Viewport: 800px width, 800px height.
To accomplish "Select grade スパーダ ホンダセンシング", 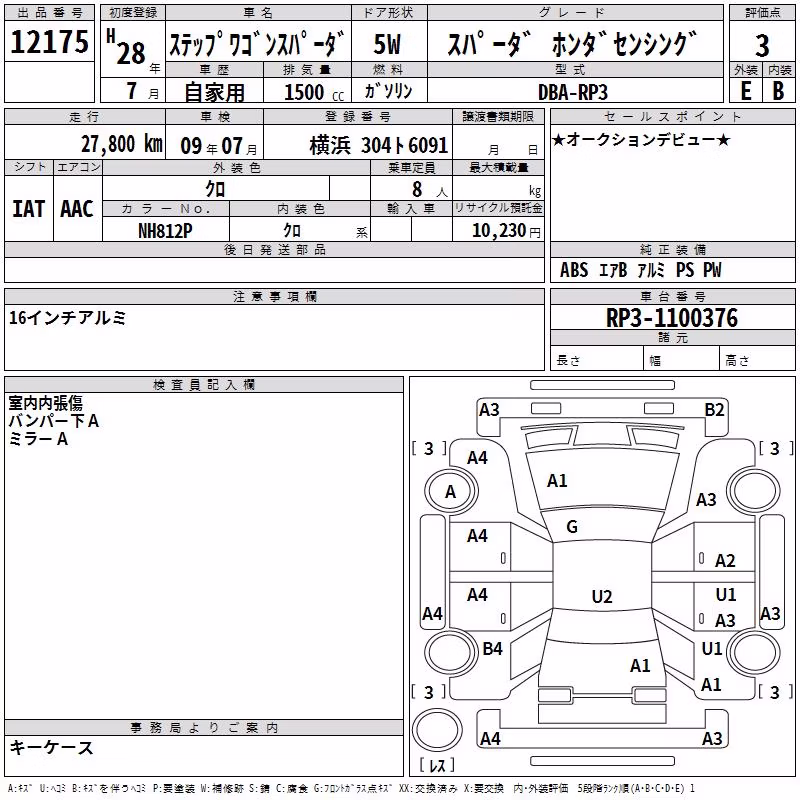I will point(572,44).
